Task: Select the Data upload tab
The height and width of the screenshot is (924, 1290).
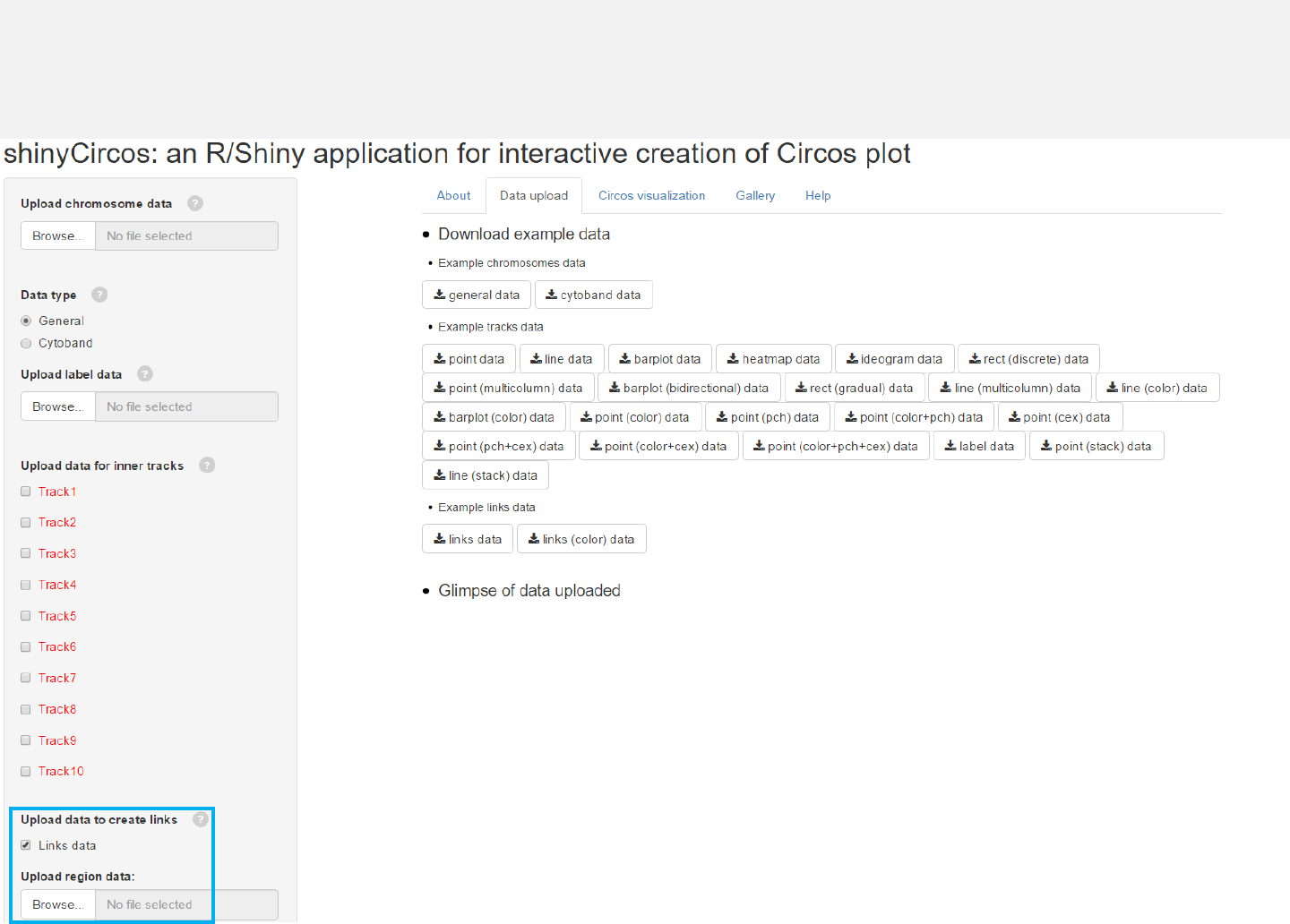Action: (534, 195)
